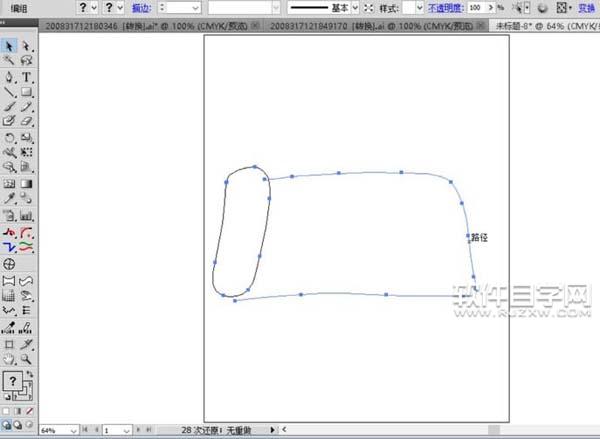Select the Slice tool
This screenshot has height=439, width=600.
[26, 344]
